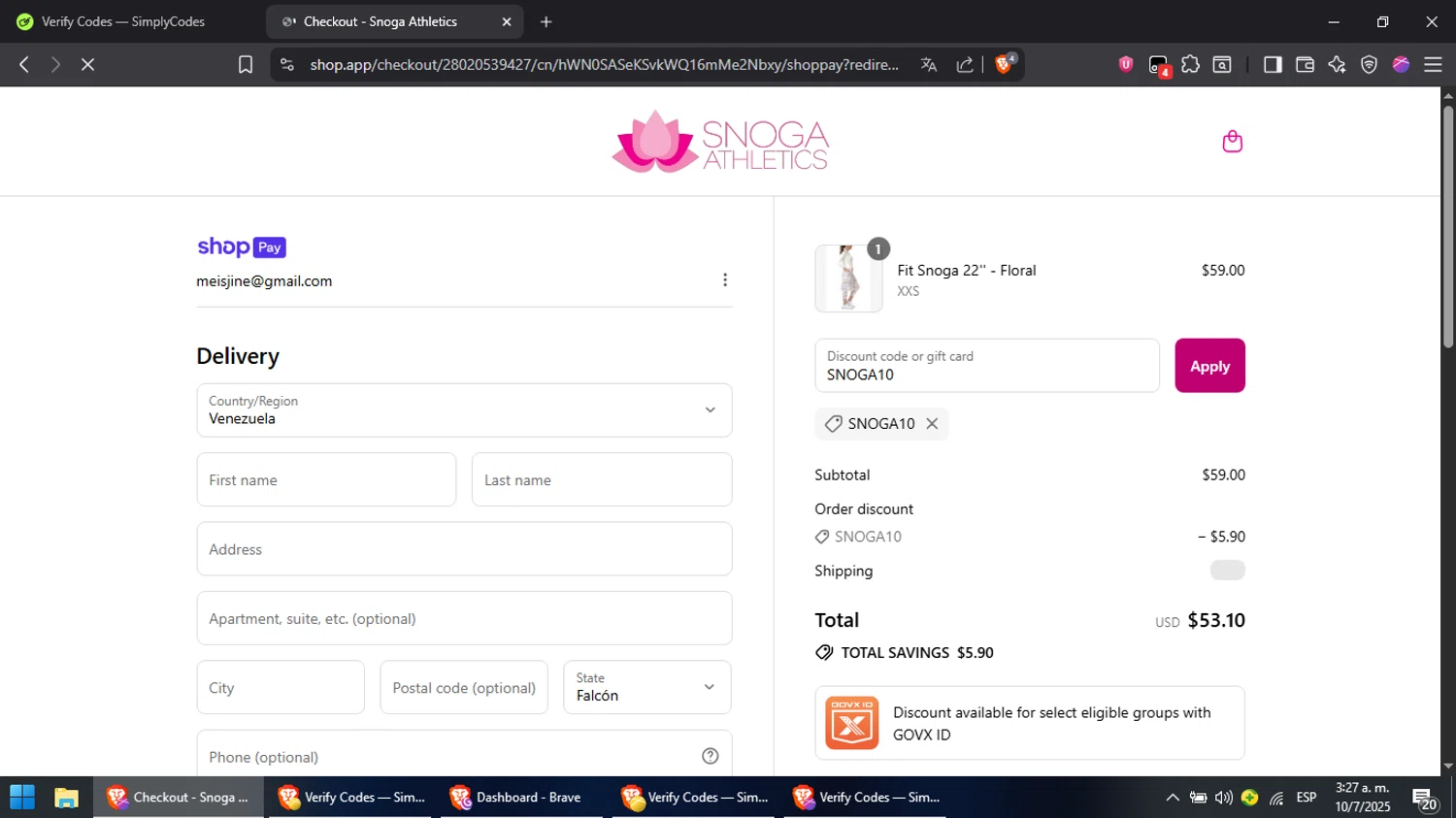
Task: Translate this page icon
Action: [929, 64]
